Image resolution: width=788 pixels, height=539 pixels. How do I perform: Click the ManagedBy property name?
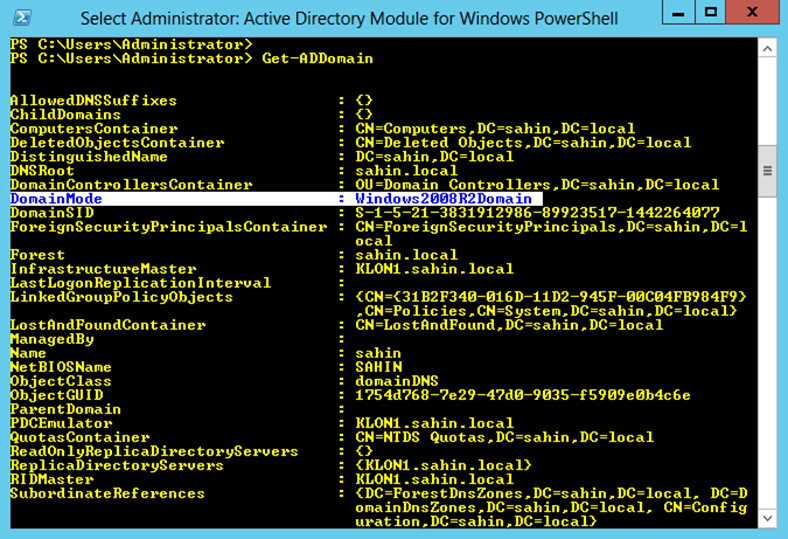[52, 340]
